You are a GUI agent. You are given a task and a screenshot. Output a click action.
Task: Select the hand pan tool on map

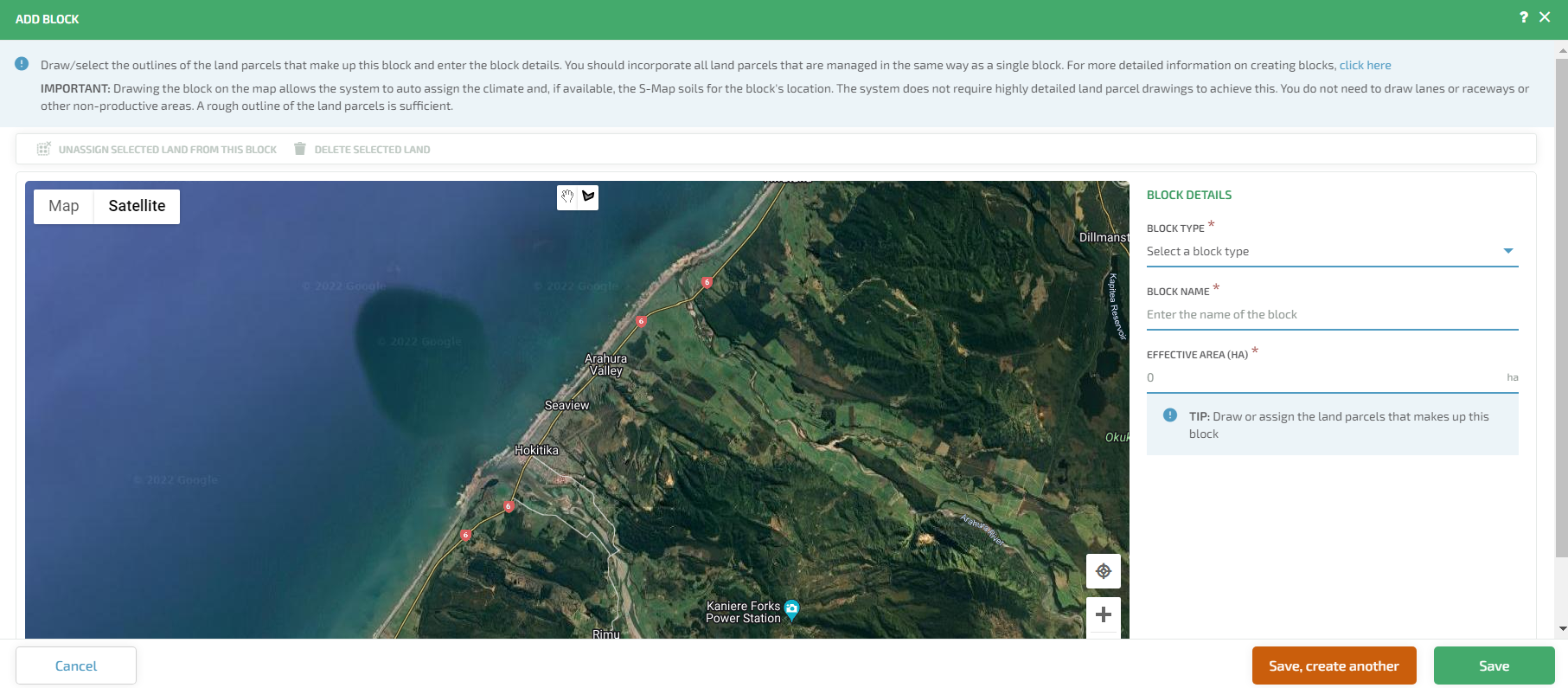click(567, 196)
